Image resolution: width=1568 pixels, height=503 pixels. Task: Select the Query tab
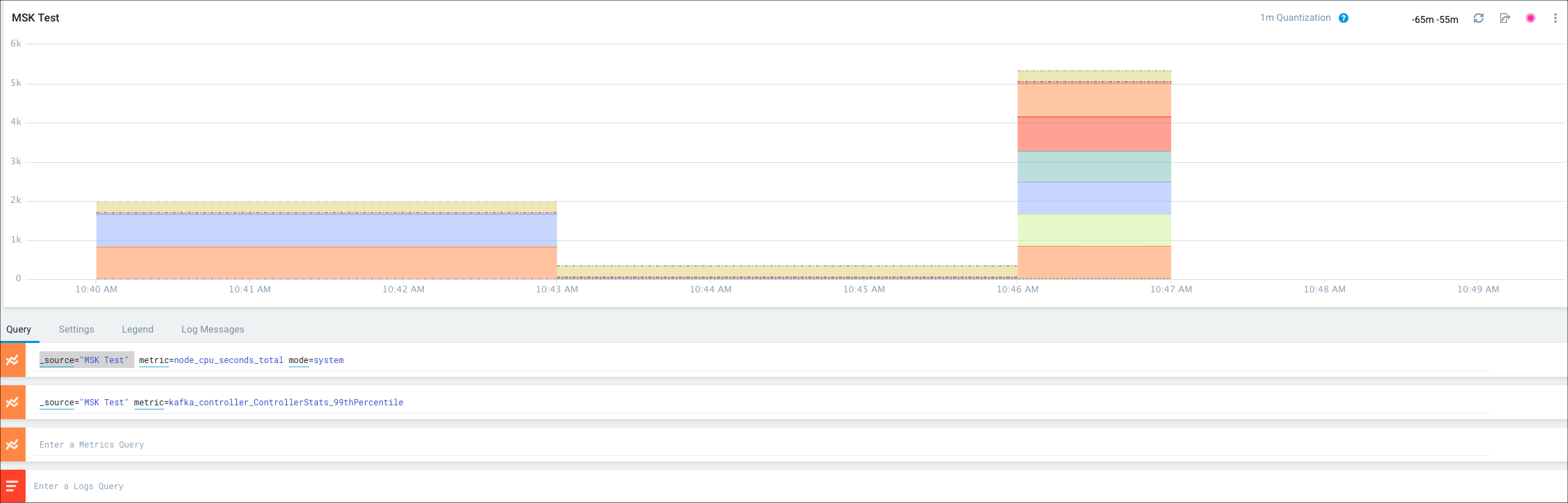click(x=19, y=329)
